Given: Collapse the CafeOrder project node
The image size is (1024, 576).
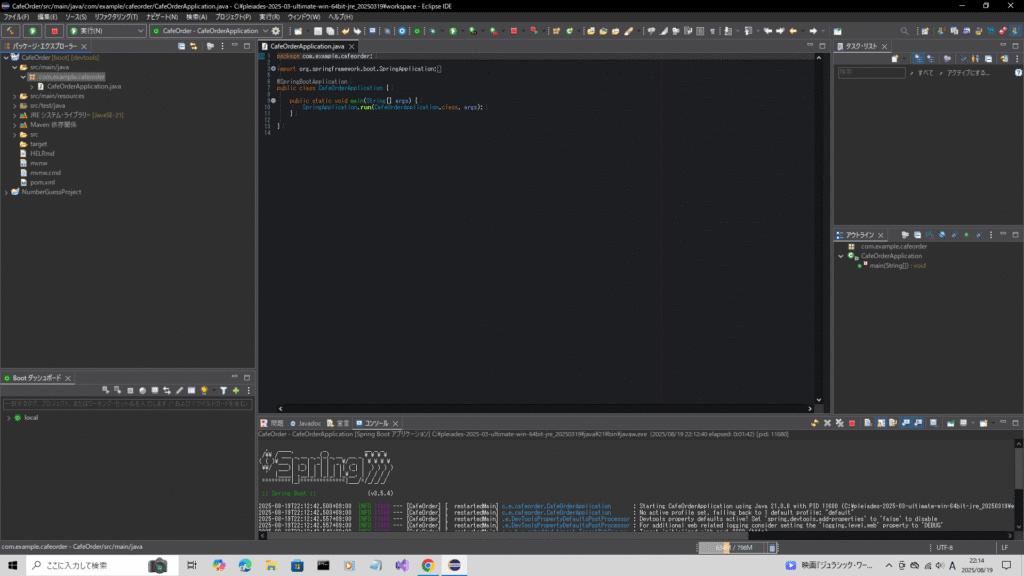Looking at the screenshot, I should pos(7,57).
